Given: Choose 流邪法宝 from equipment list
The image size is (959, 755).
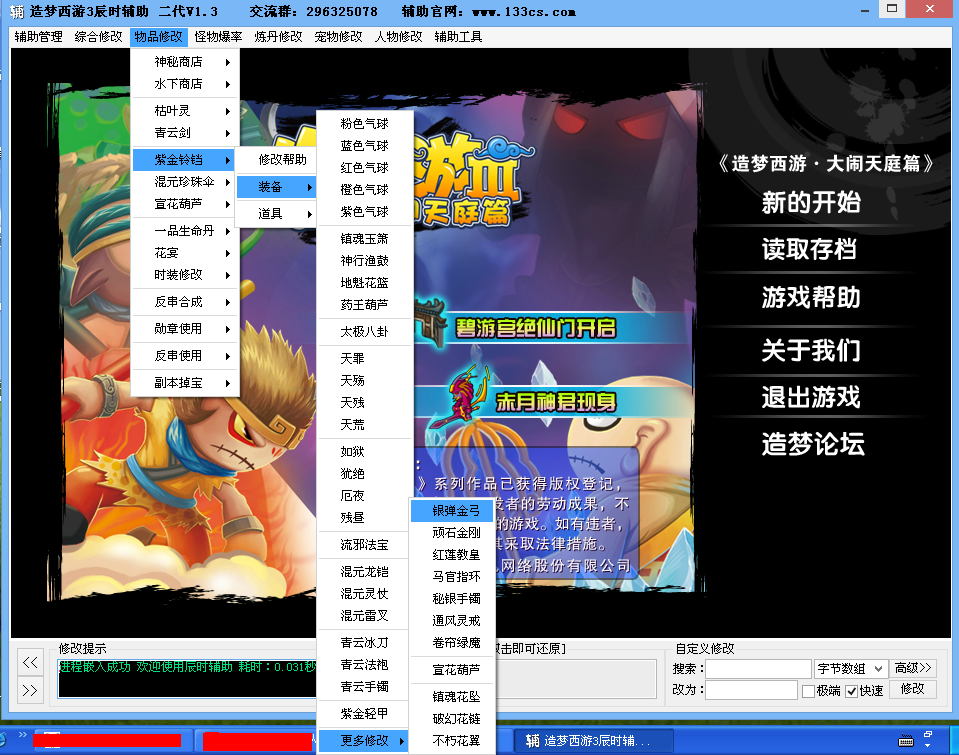Looking at the screenshot, I should [365, 545].
